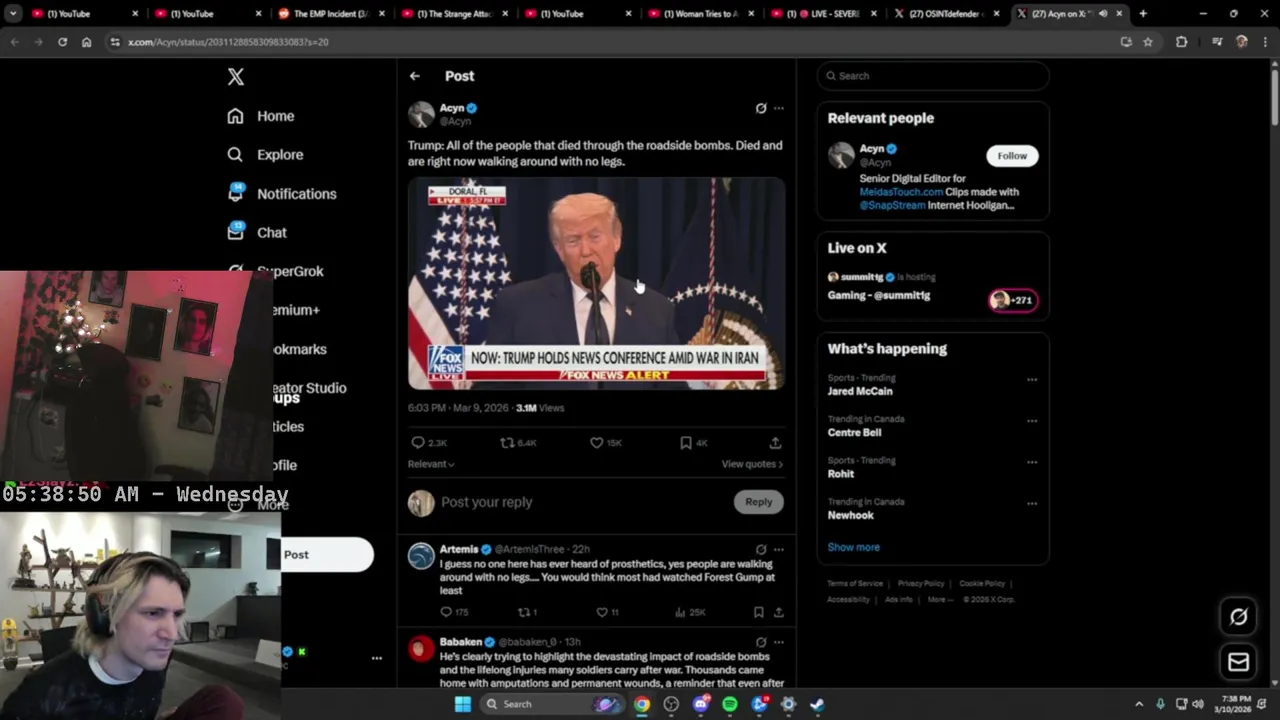
Task: Click the Windows Start button
Action: pos(462,704)
